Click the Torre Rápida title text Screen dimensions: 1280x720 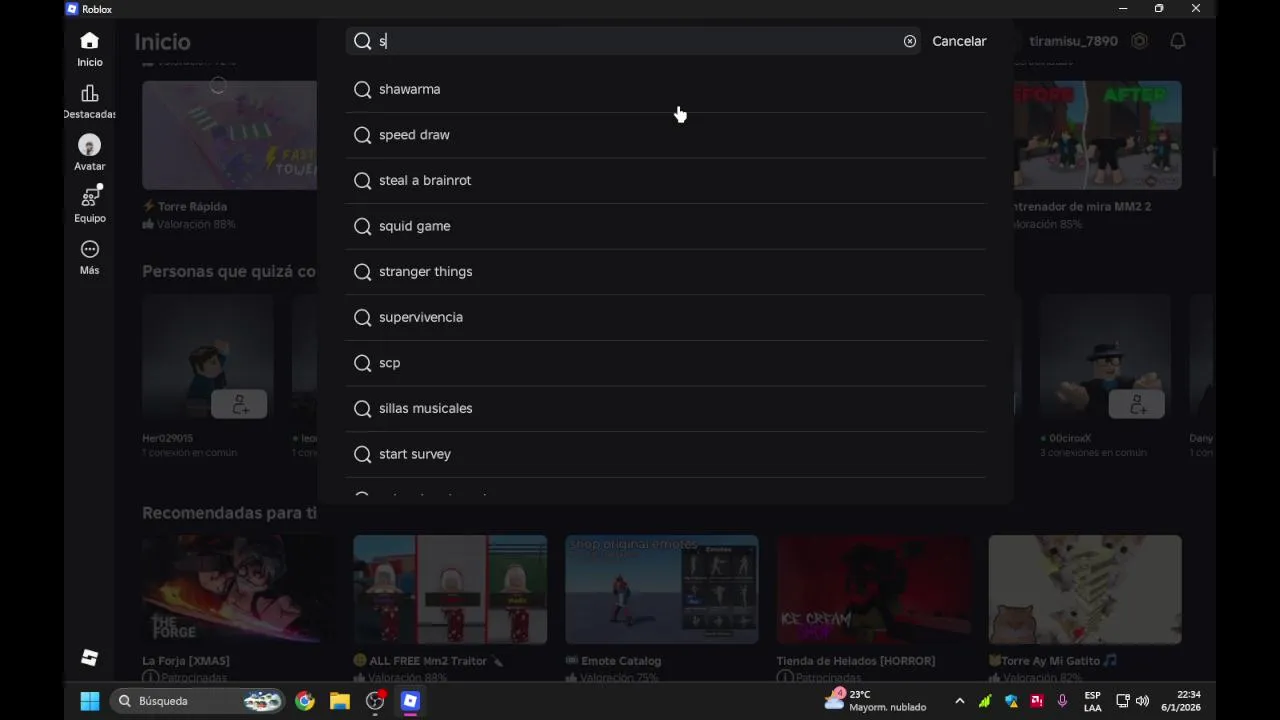click(185, 207)
